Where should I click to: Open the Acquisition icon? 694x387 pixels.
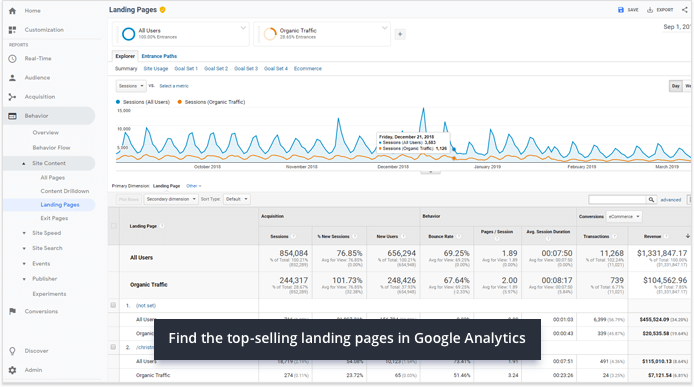pyautogui.click(x=12, y=97)
